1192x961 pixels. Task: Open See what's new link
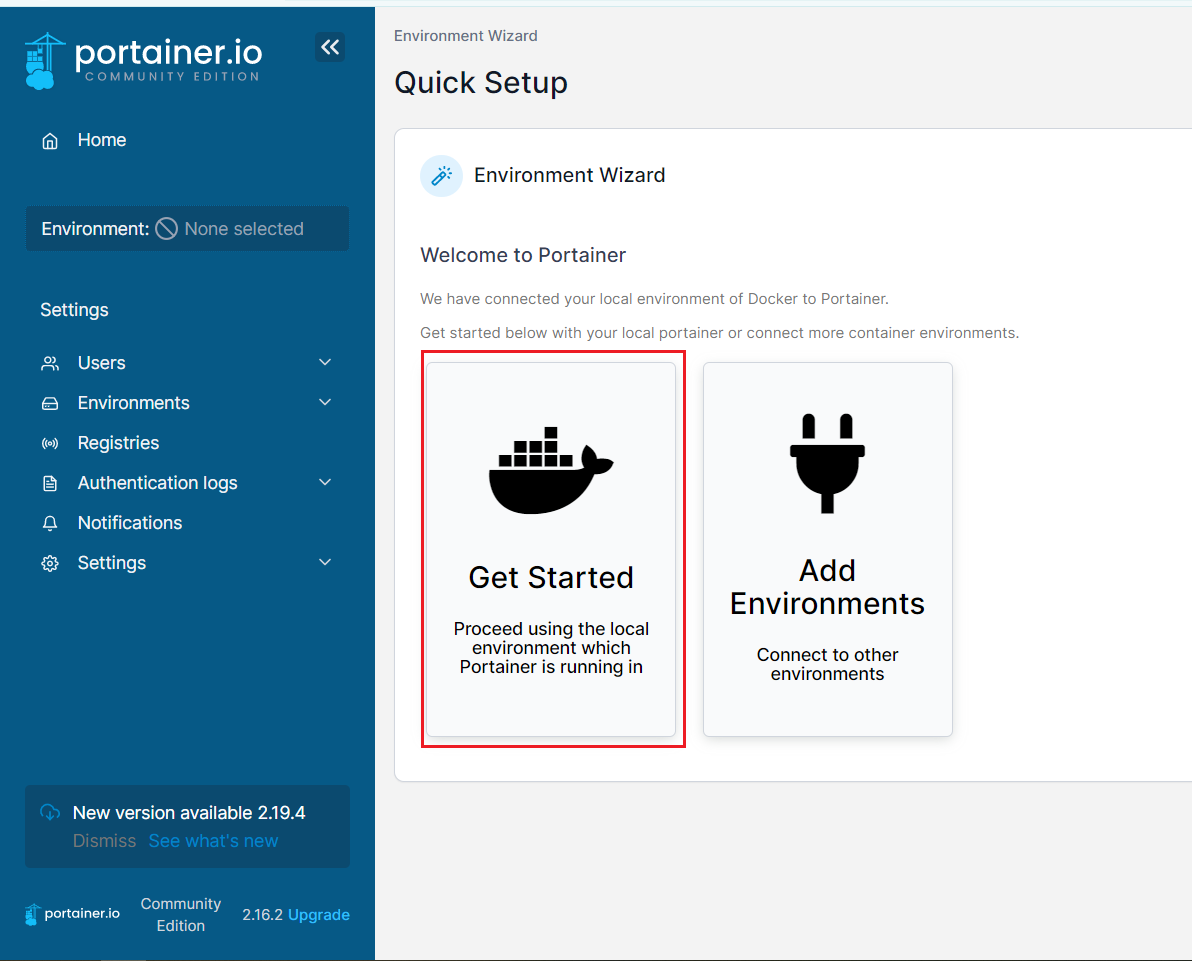point(214,841)
